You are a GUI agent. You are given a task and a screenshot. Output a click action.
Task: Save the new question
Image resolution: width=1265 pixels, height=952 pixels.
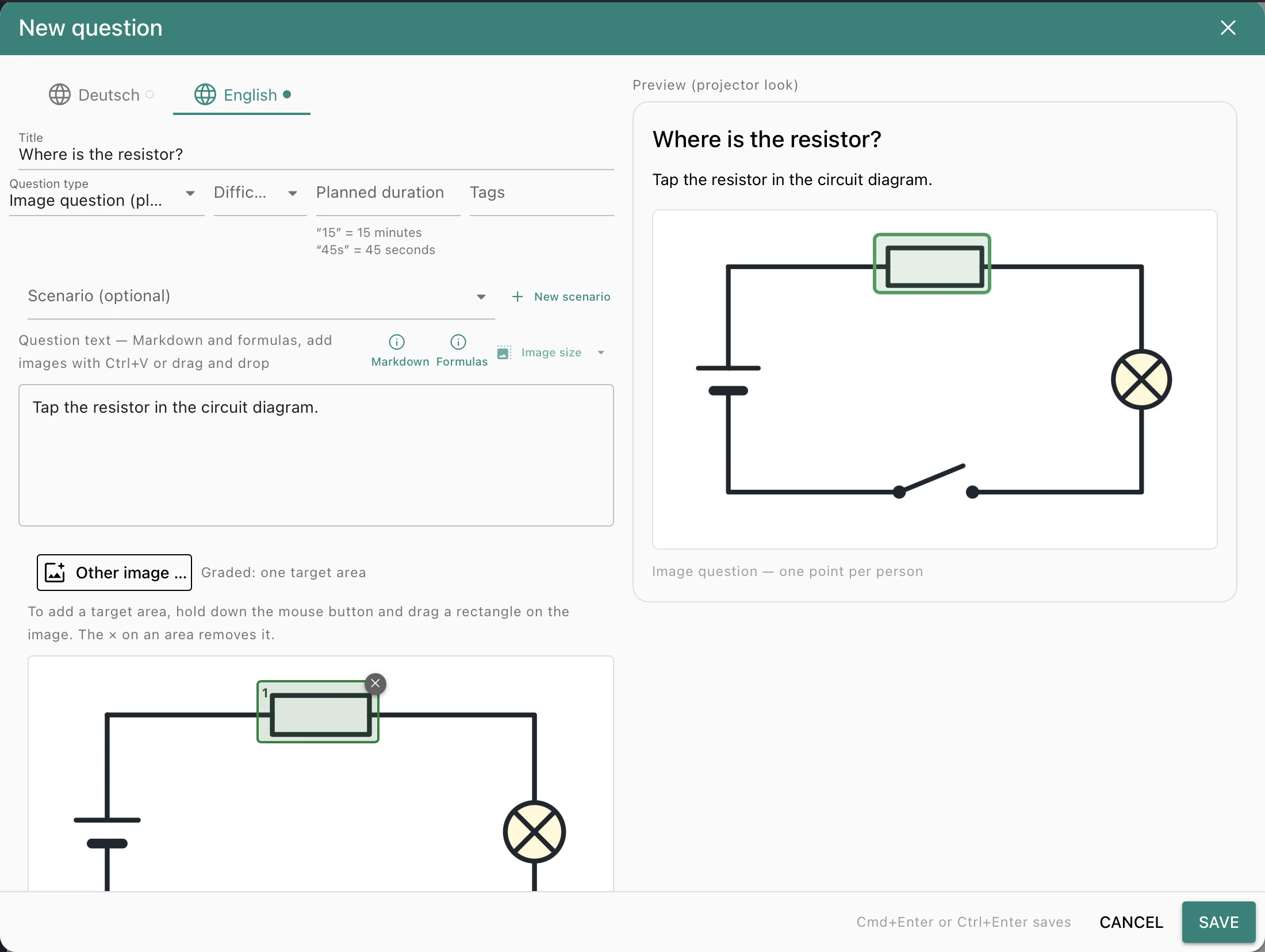pyautogui.click(x=1218, y=922)
